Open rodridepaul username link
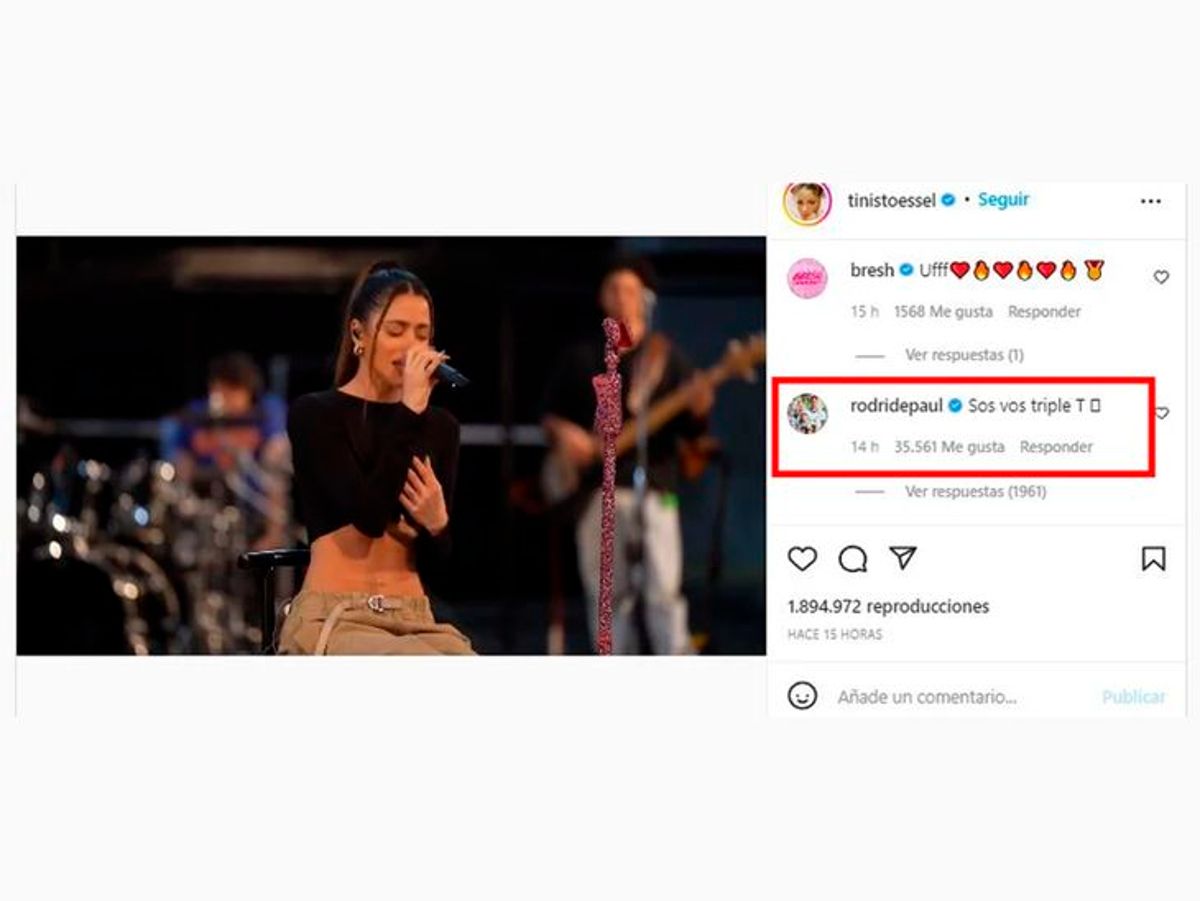 896,405
